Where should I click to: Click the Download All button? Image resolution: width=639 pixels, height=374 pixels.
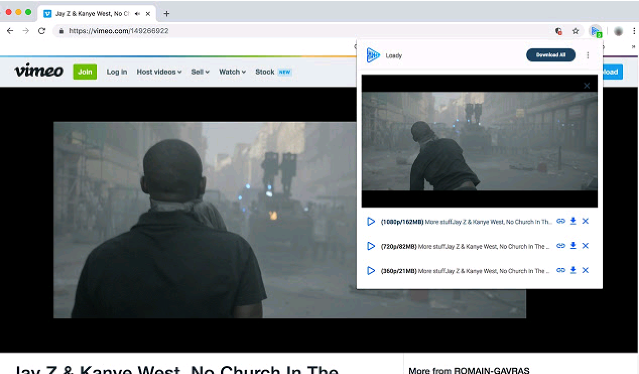(x=551, y=55)
